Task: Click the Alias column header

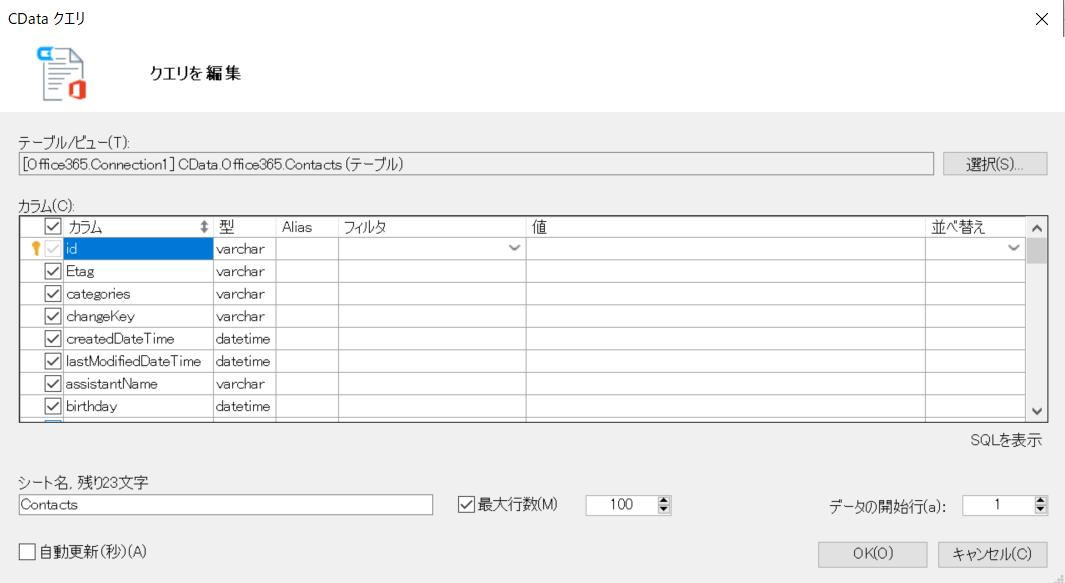Action: pyautogui.click(x=307, y=227)
